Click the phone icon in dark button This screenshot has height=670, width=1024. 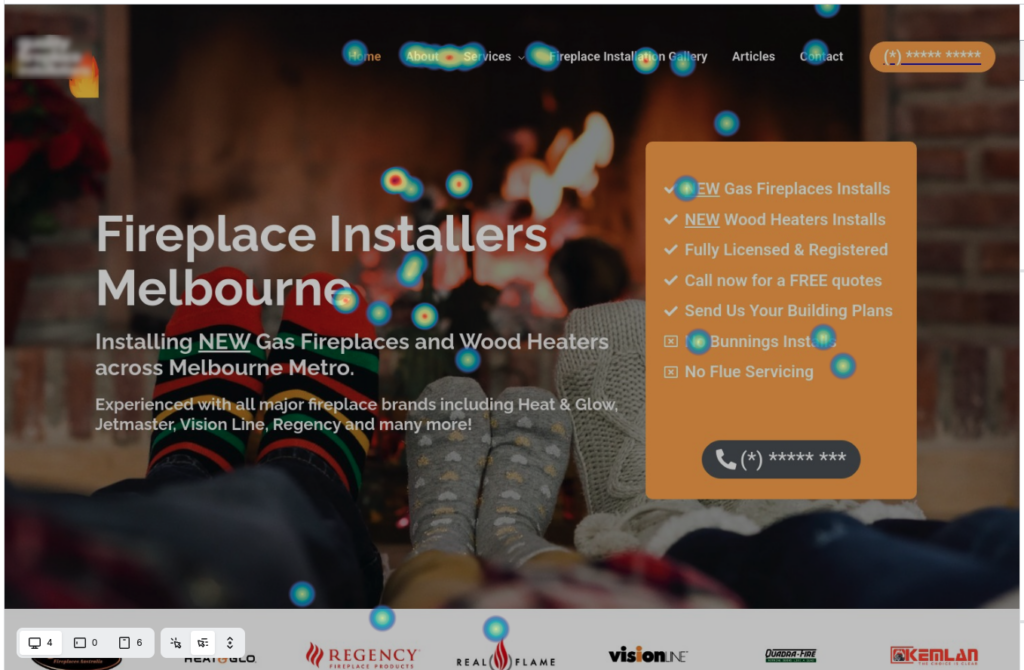(726, 459)
